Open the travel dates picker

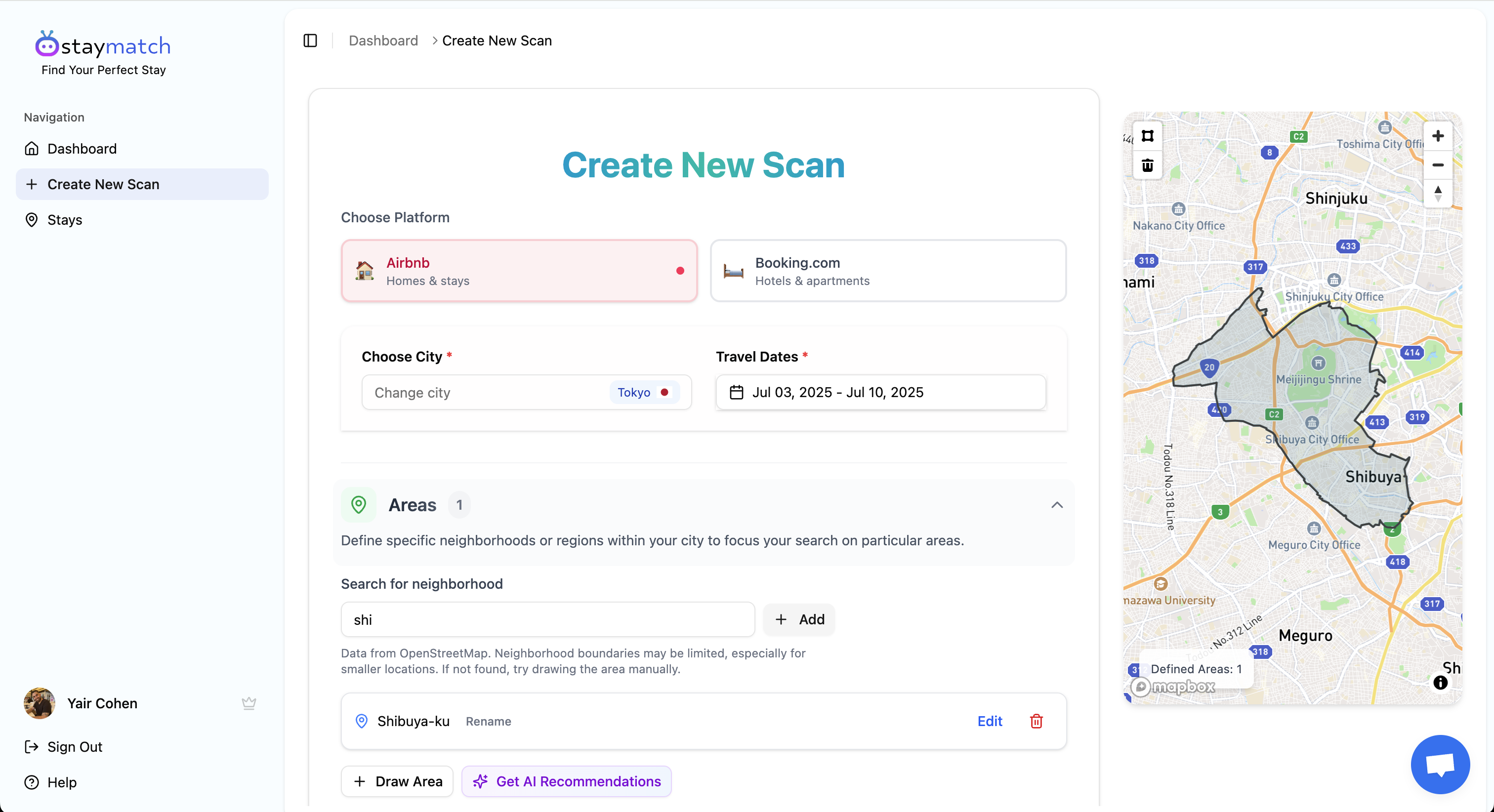pyautogui.click(x=880, y=393)
